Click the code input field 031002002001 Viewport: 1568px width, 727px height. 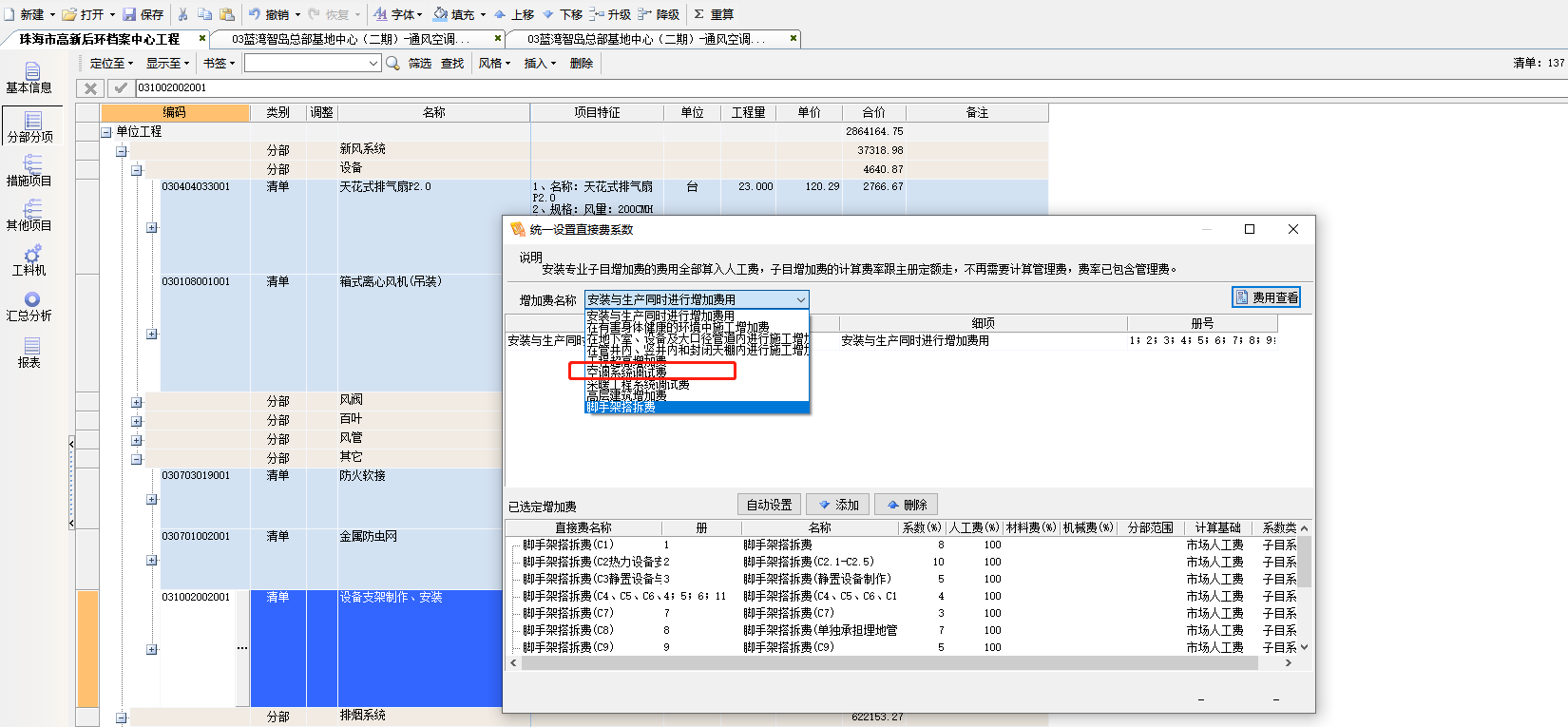[851, 87]
